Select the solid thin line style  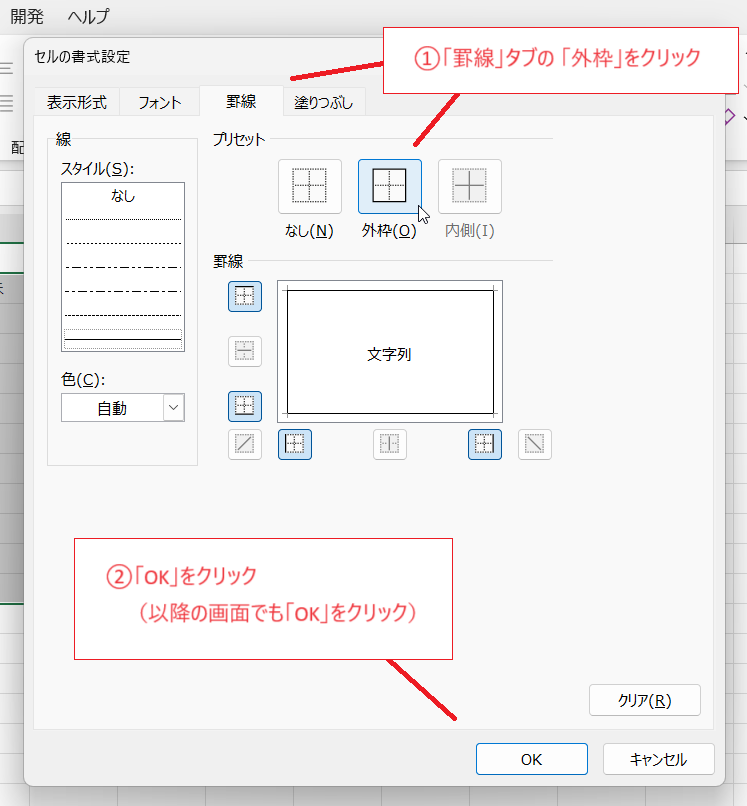pyautogui.click(x=123, y=339)
